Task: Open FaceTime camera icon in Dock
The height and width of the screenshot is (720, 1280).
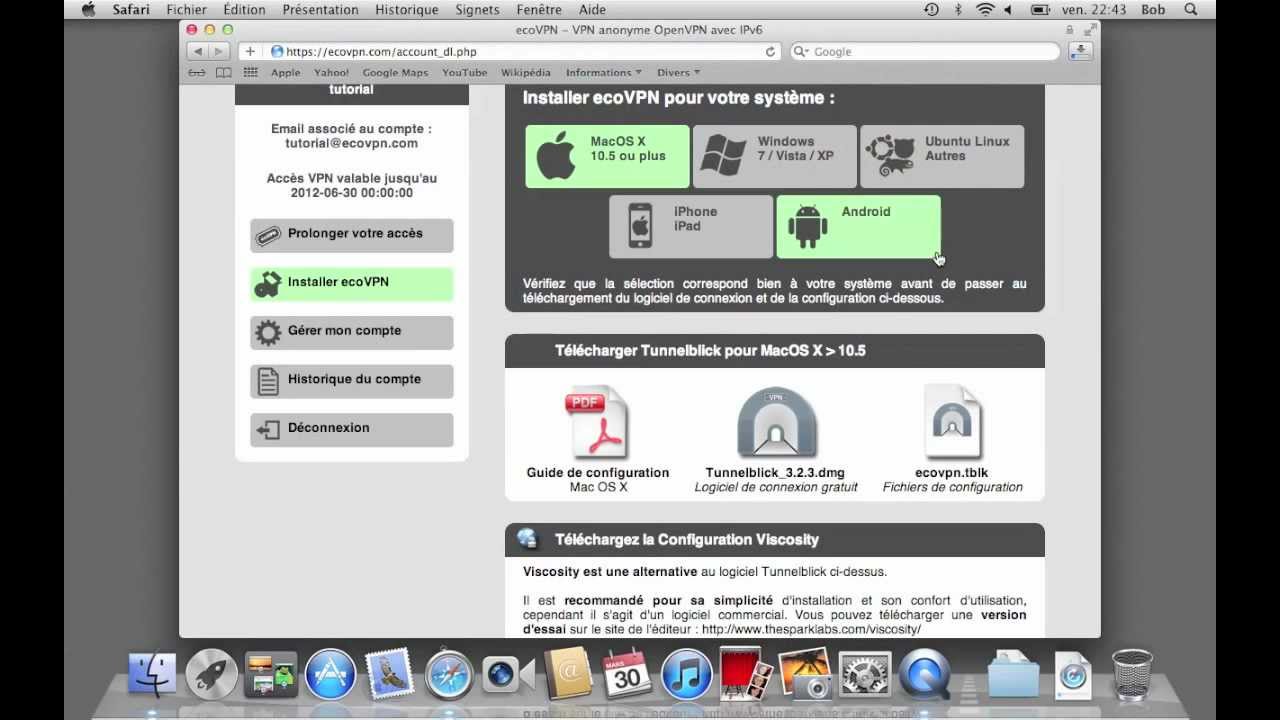Action: click(508, 674)
